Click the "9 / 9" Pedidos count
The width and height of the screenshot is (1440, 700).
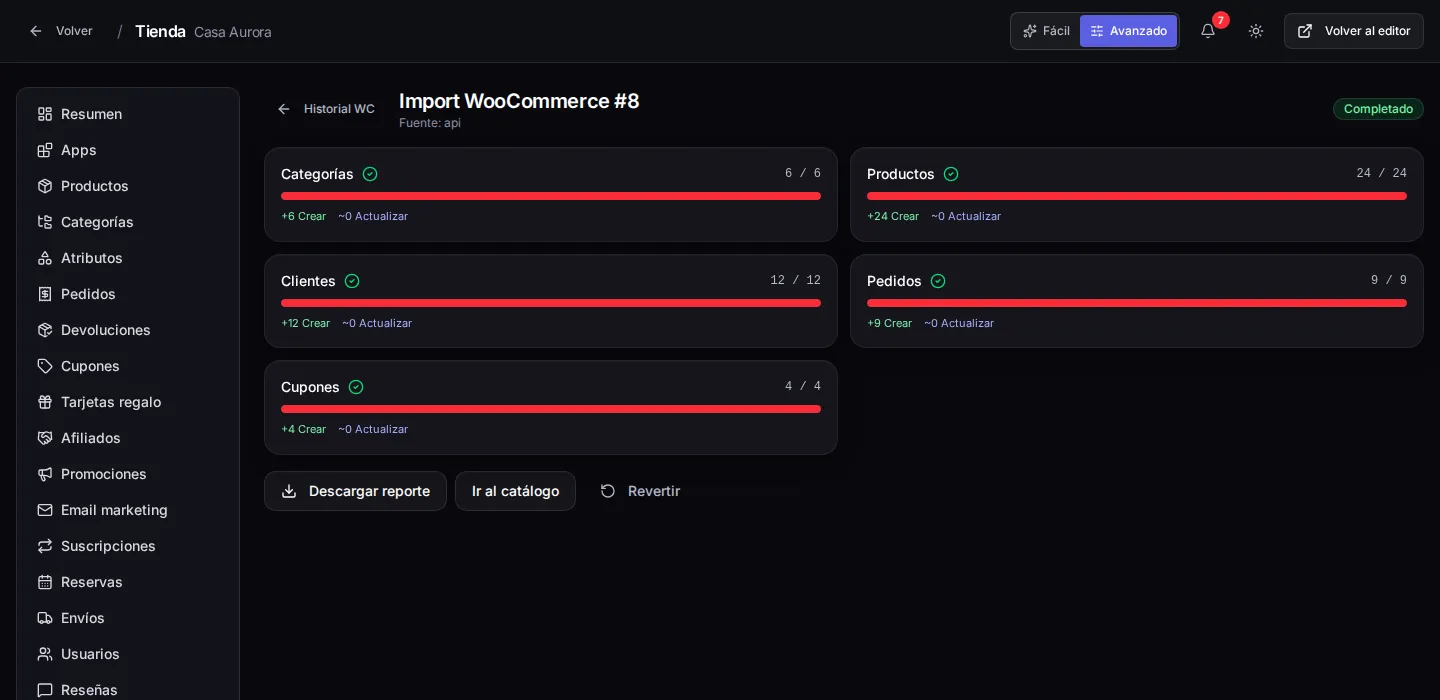(1389, 281)
